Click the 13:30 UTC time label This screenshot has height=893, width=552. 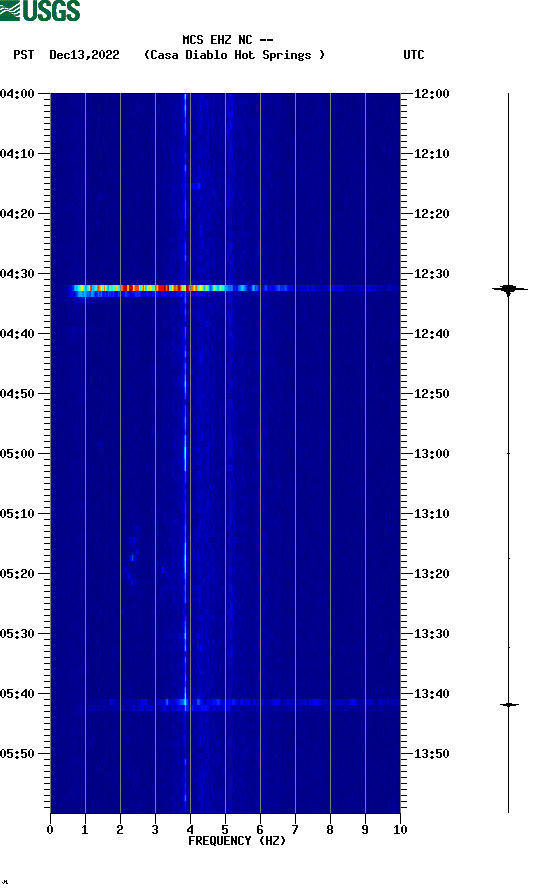[x=431, y=634]
